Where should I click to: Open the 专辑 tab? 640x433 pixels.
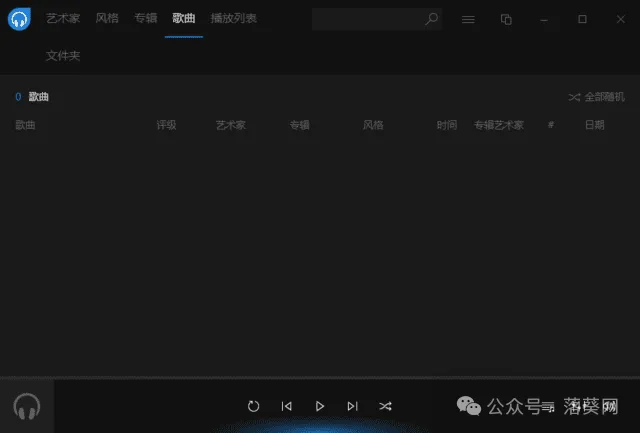pyautogui.click(x=146, y=18)
